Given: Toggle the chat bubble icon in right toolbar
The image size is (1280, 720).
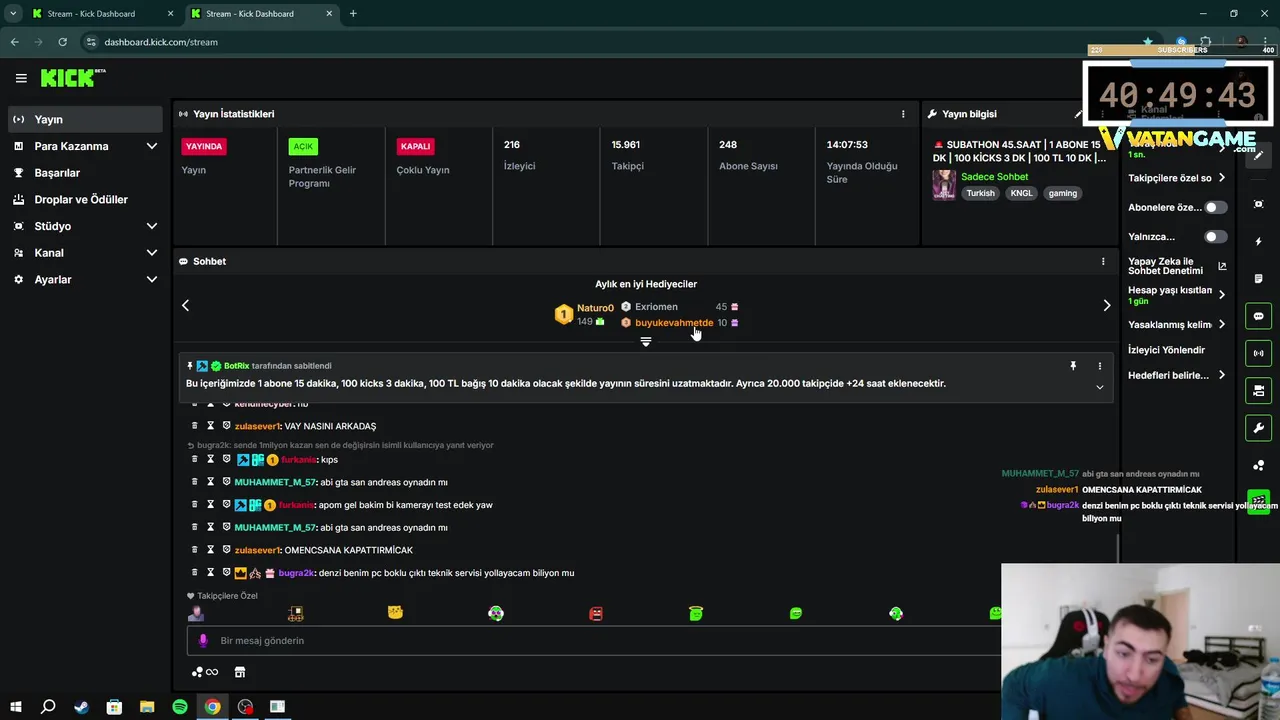Looking at the screenshot, I should 1258,316.
